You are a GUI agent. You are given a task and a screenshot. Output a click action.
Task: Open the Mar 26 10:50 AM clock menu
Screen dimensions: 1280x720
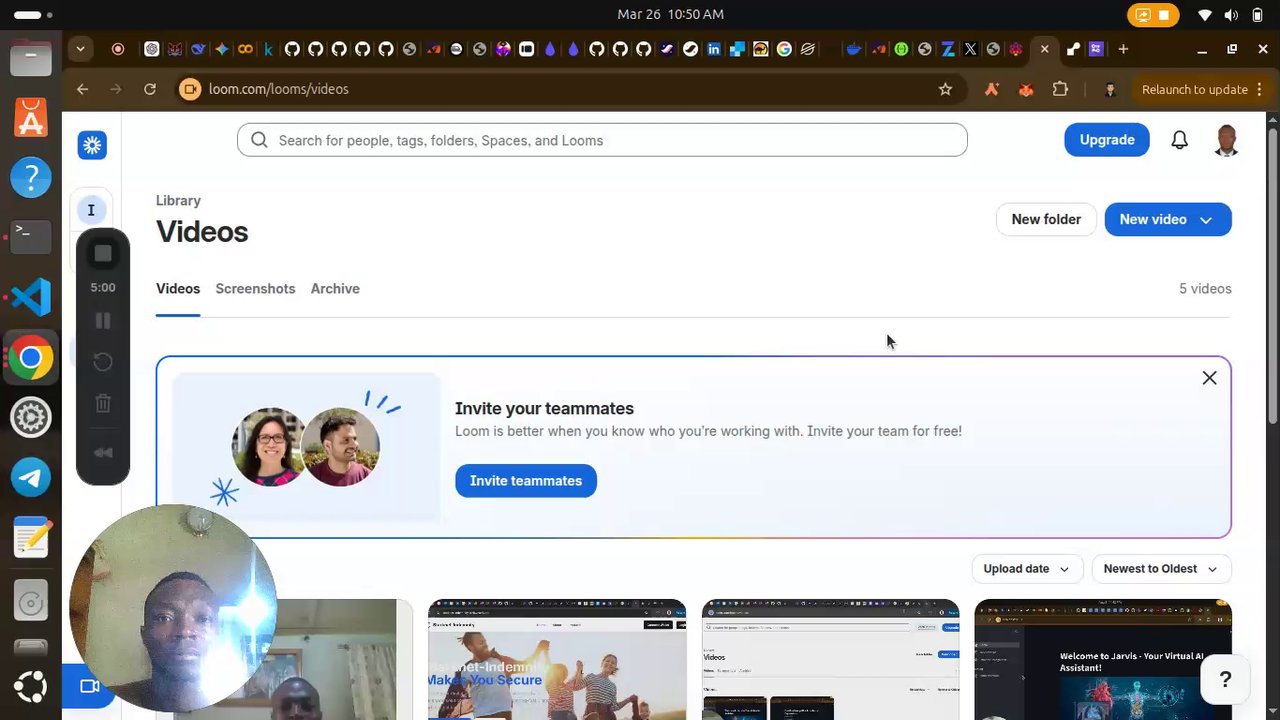point(671,15)
